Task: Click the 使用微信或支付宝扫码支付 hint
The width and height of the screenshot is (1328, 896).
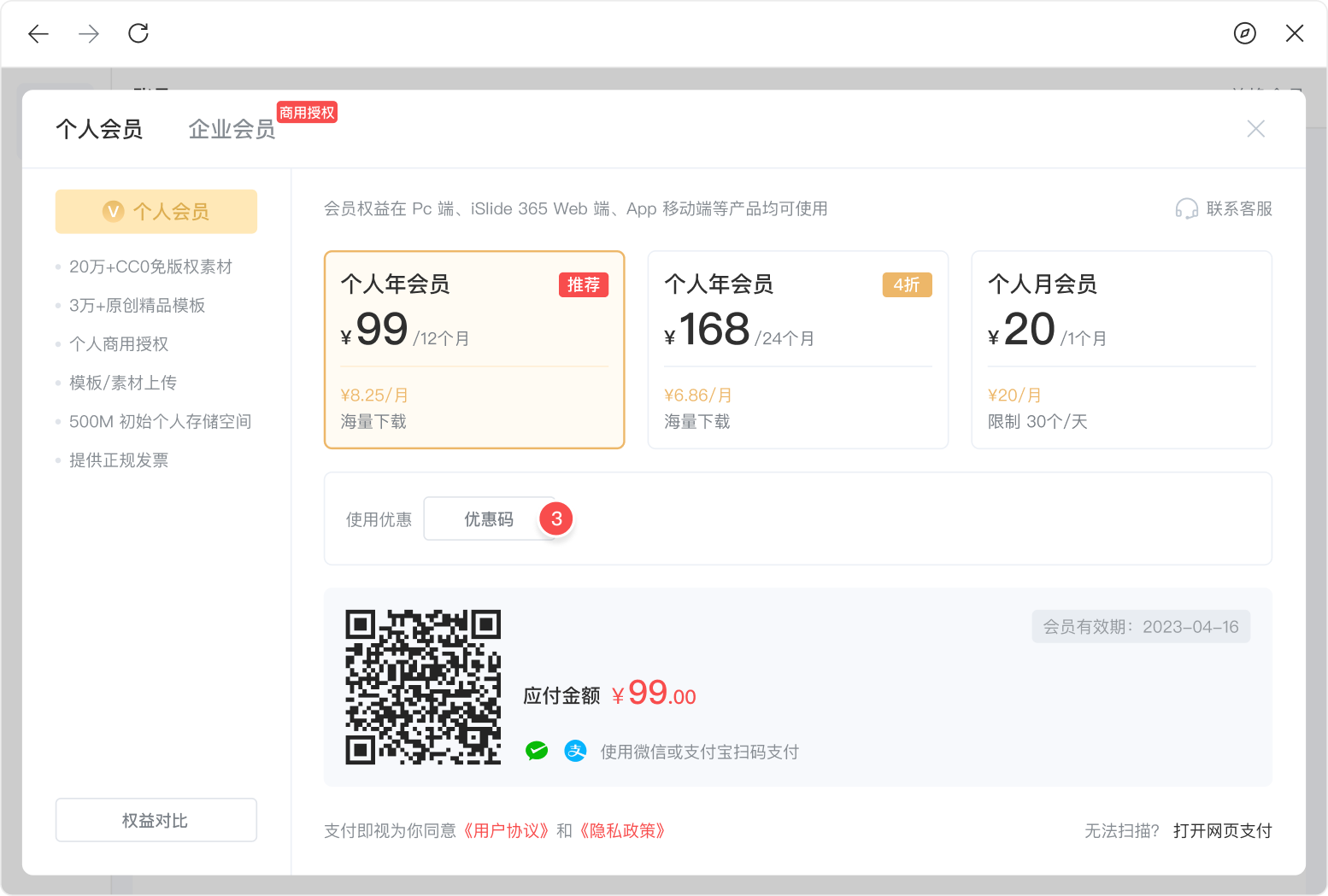Action: [699, 752]
